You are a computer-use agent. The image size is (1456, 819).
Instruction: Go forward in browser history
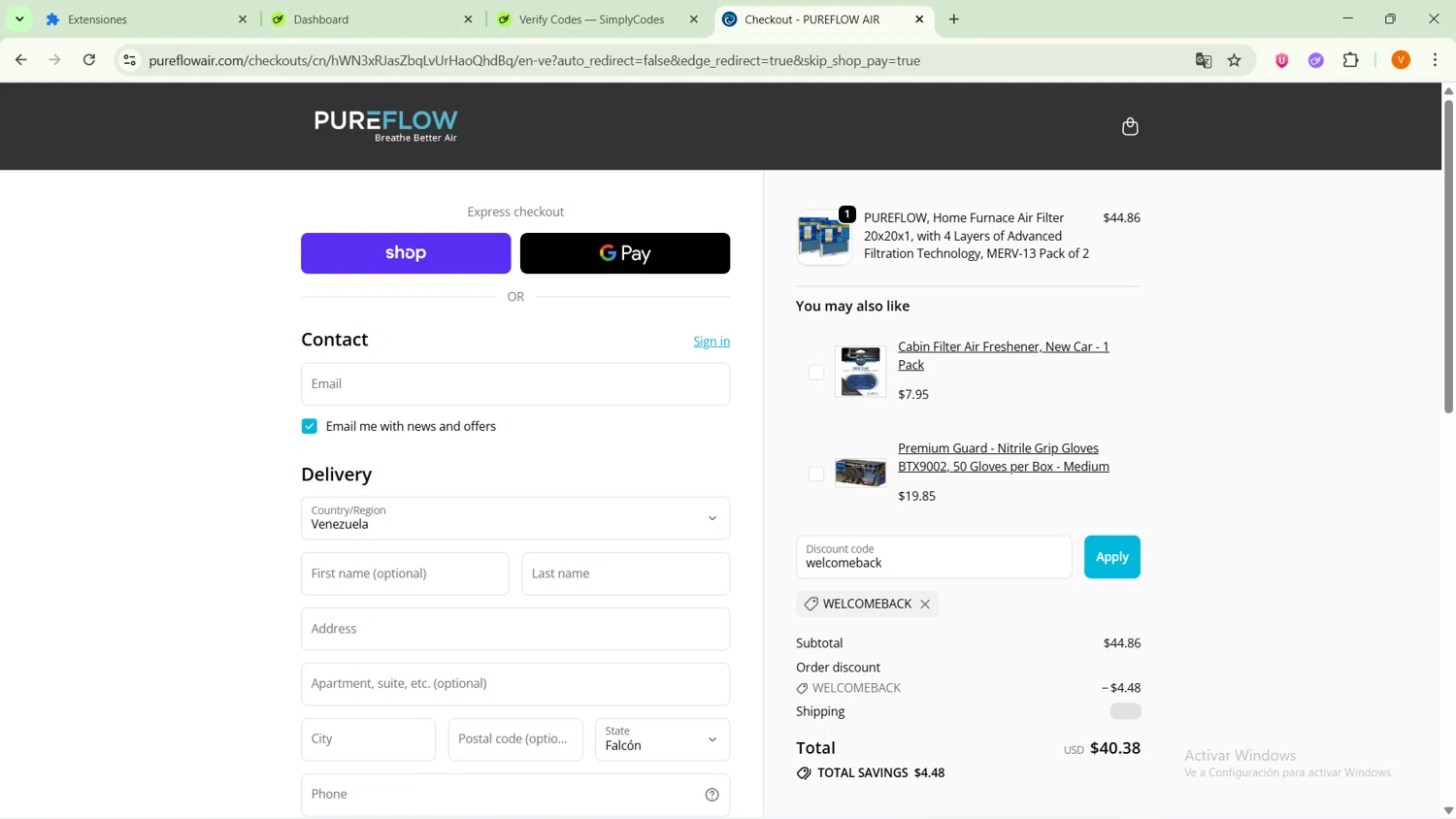coord(55,60)
